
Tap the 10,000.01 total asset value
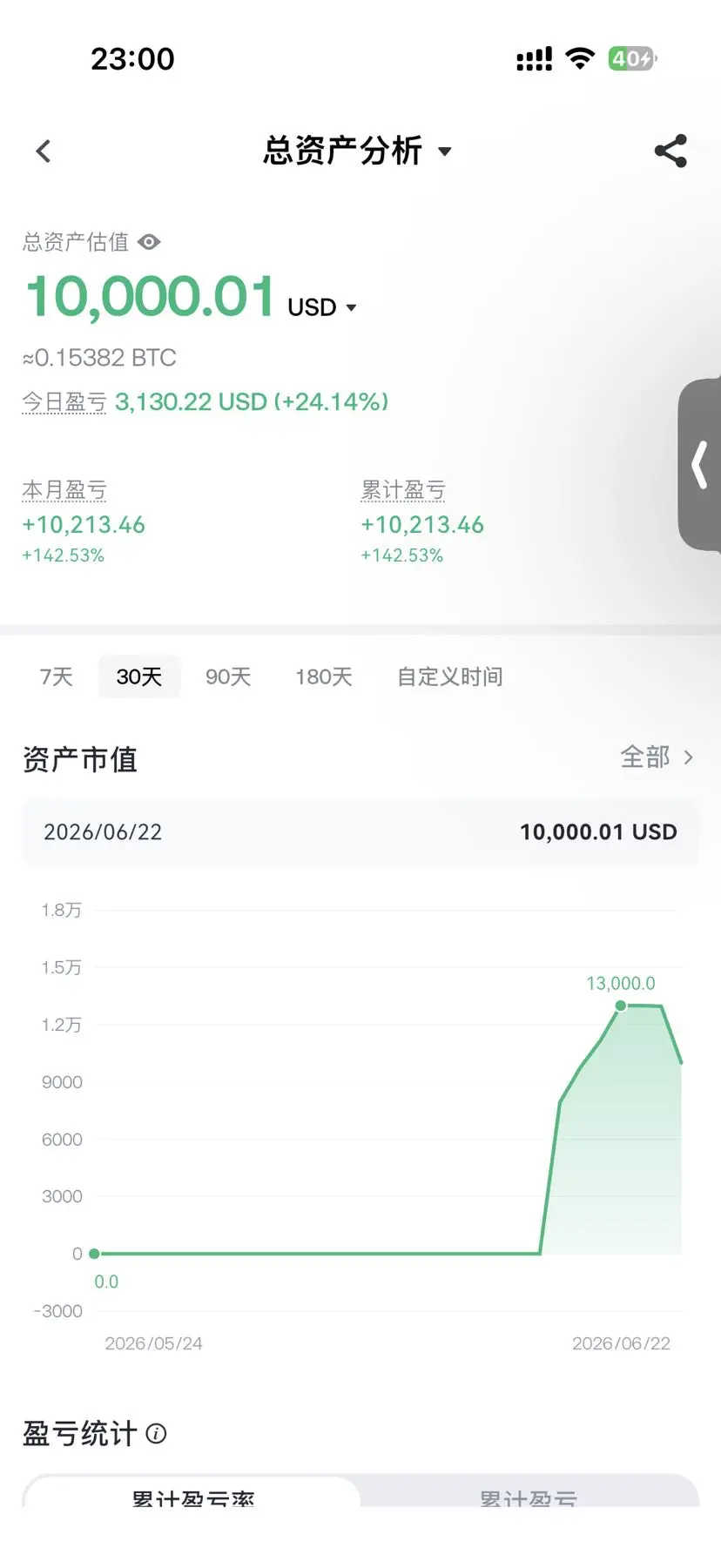click(151, 296)
